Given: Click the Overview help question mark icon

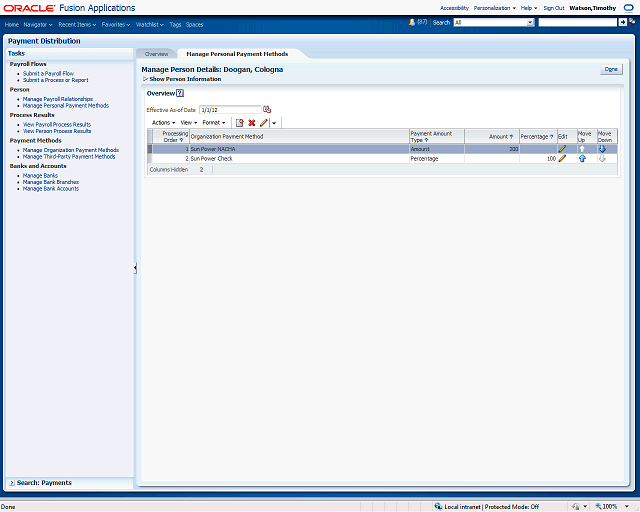Looking at the screenshot, I should tap(180, 93).
